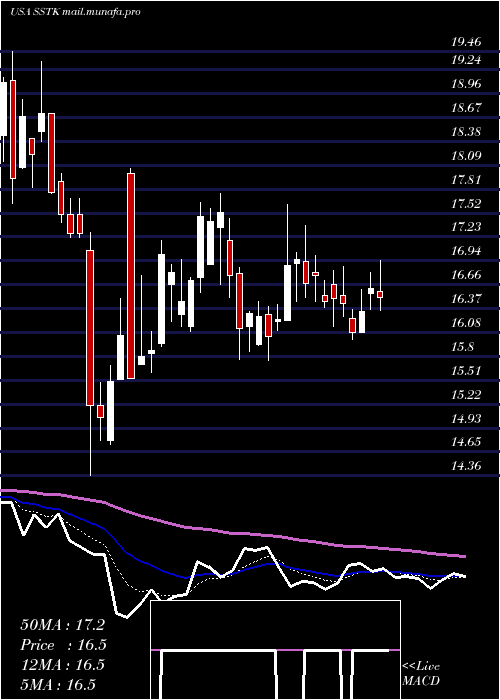Click the tallest red candlestick body
Viewport: 500px width, 700px height.
point(131,276)
